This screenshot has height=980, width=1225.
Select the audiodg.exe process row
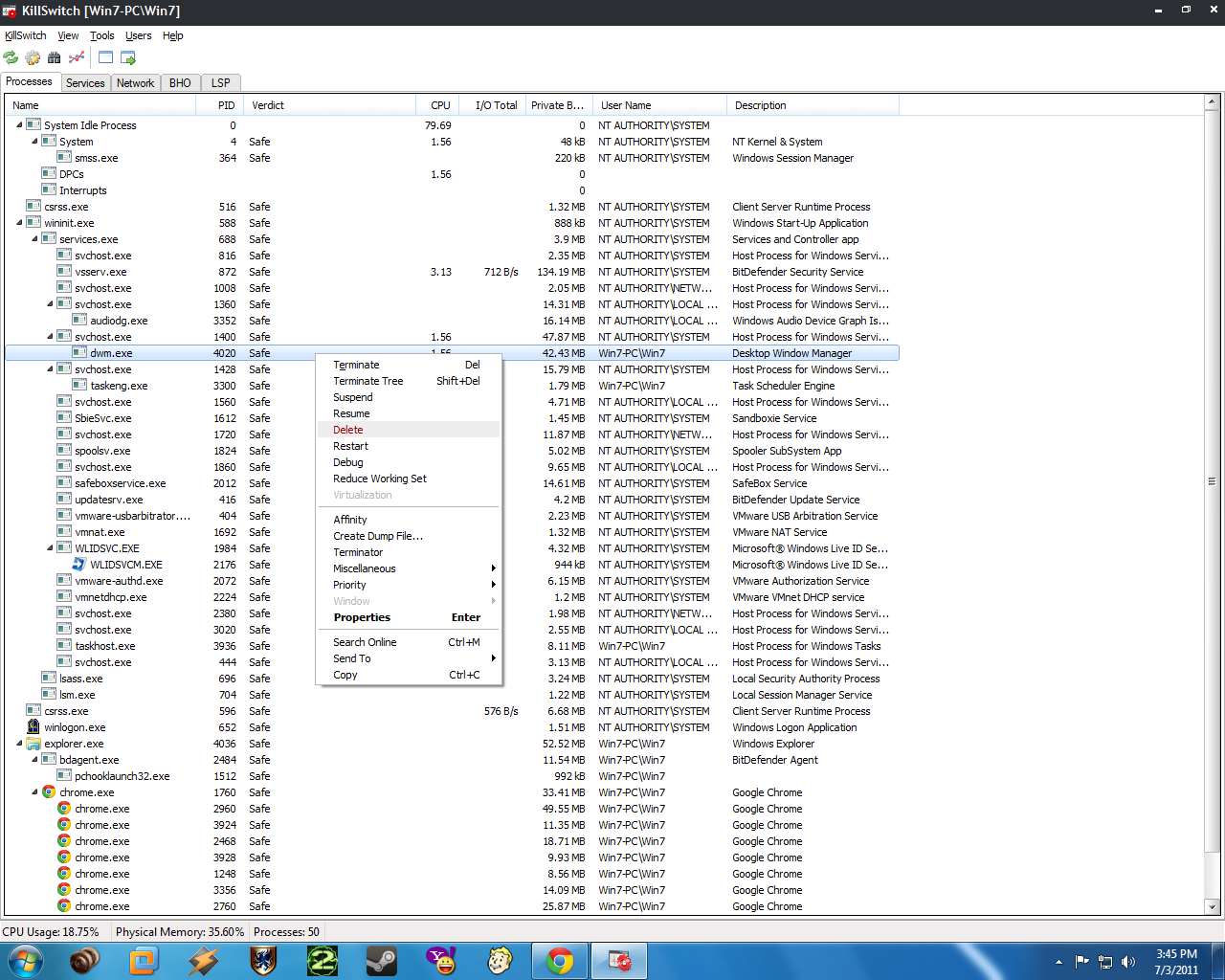(452, 321)
